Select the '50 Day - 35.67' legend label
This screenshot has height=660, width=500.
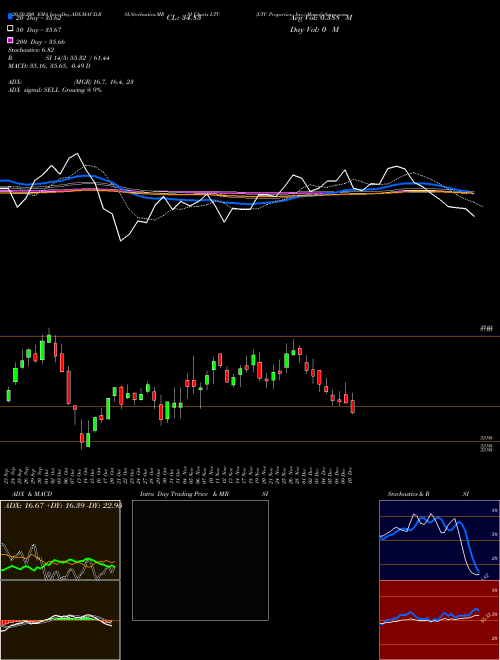pos(38,30)
